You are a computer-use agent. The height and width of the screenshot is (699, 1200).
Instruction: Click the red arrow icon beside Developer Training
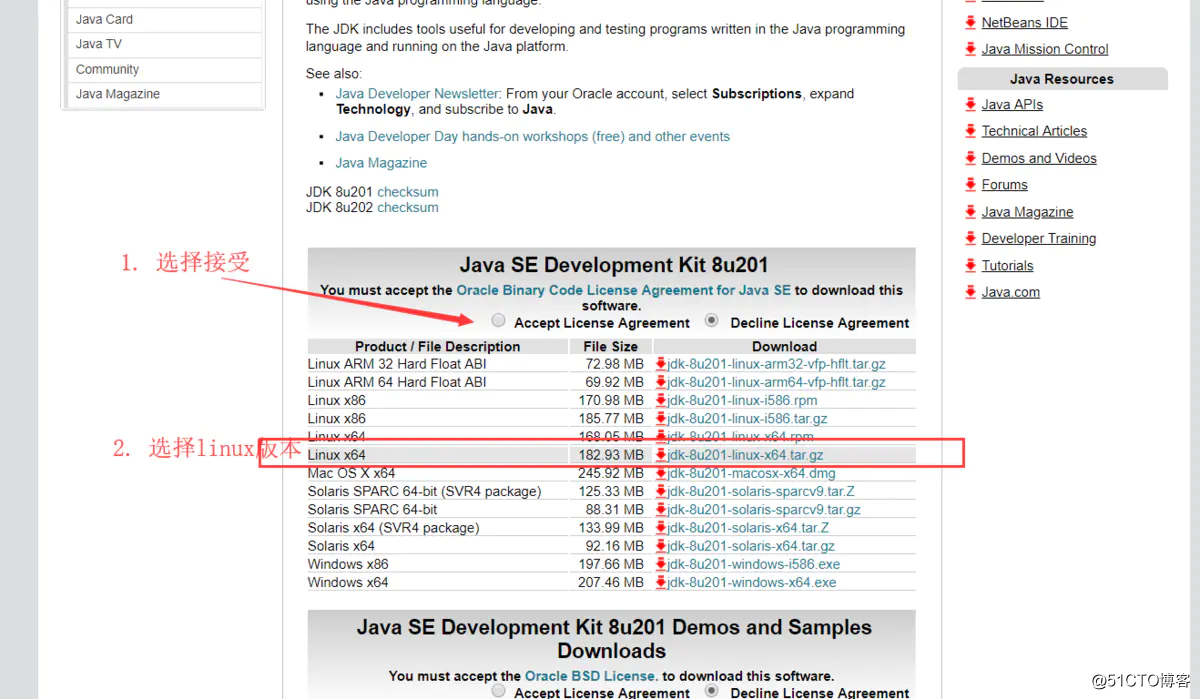(x=971, y=238)
